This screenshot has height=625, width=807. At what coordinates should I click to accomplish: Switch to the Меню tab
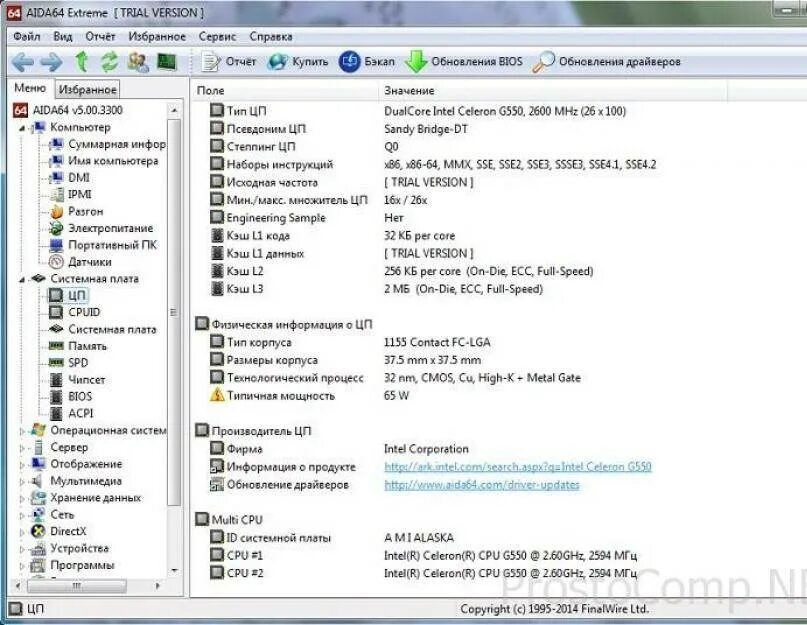click(30, 88)
